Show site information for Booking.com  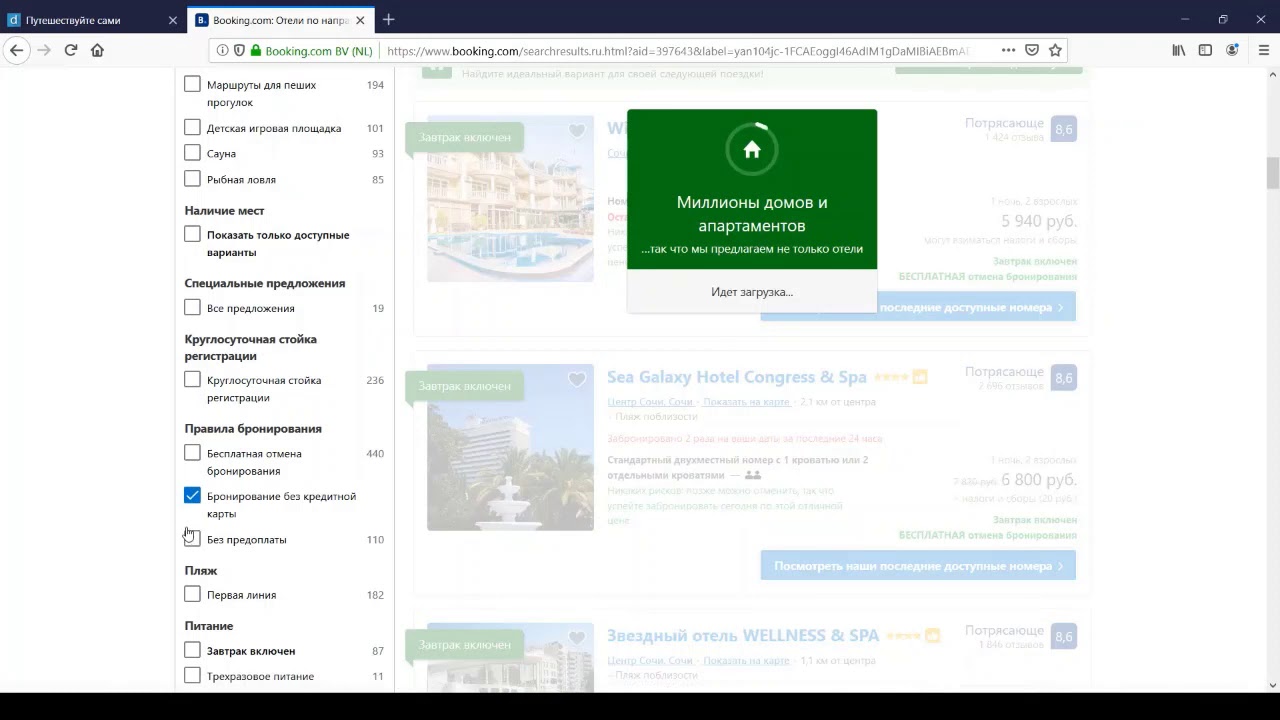coord(221,50)
